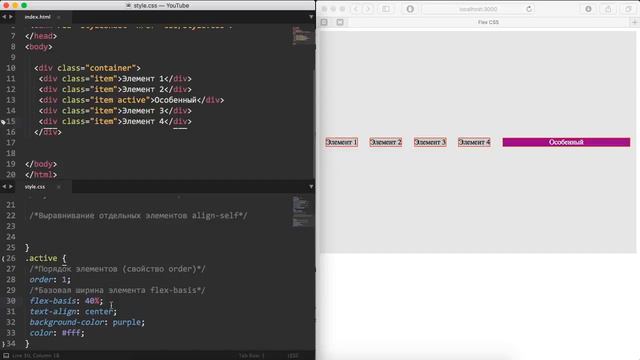Click the opening <body> tag on line 8
This screenshot has height=360, width=640.
click(39, 47)
